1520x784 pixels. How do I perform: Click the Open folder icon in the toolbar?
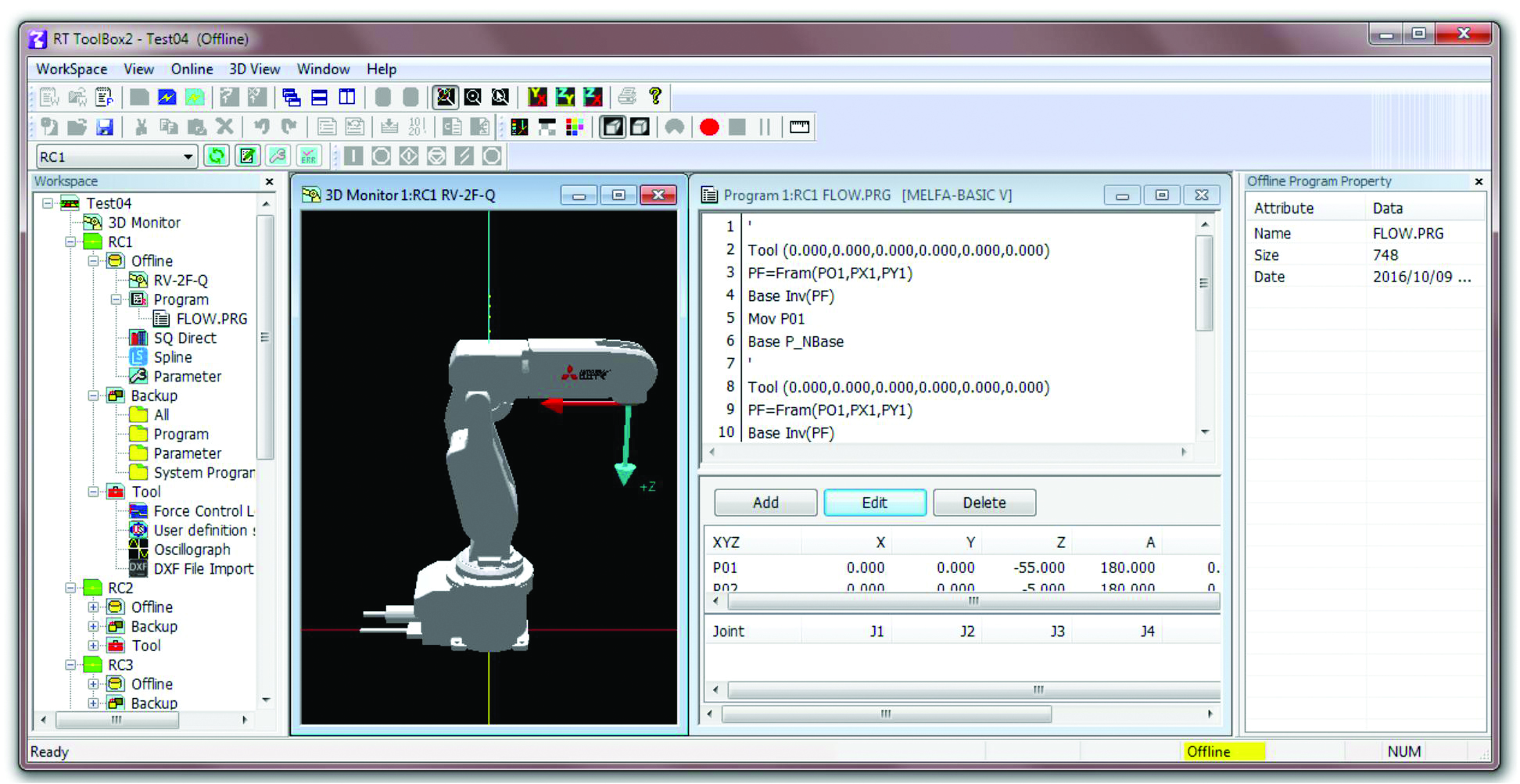tap(77, 127)
